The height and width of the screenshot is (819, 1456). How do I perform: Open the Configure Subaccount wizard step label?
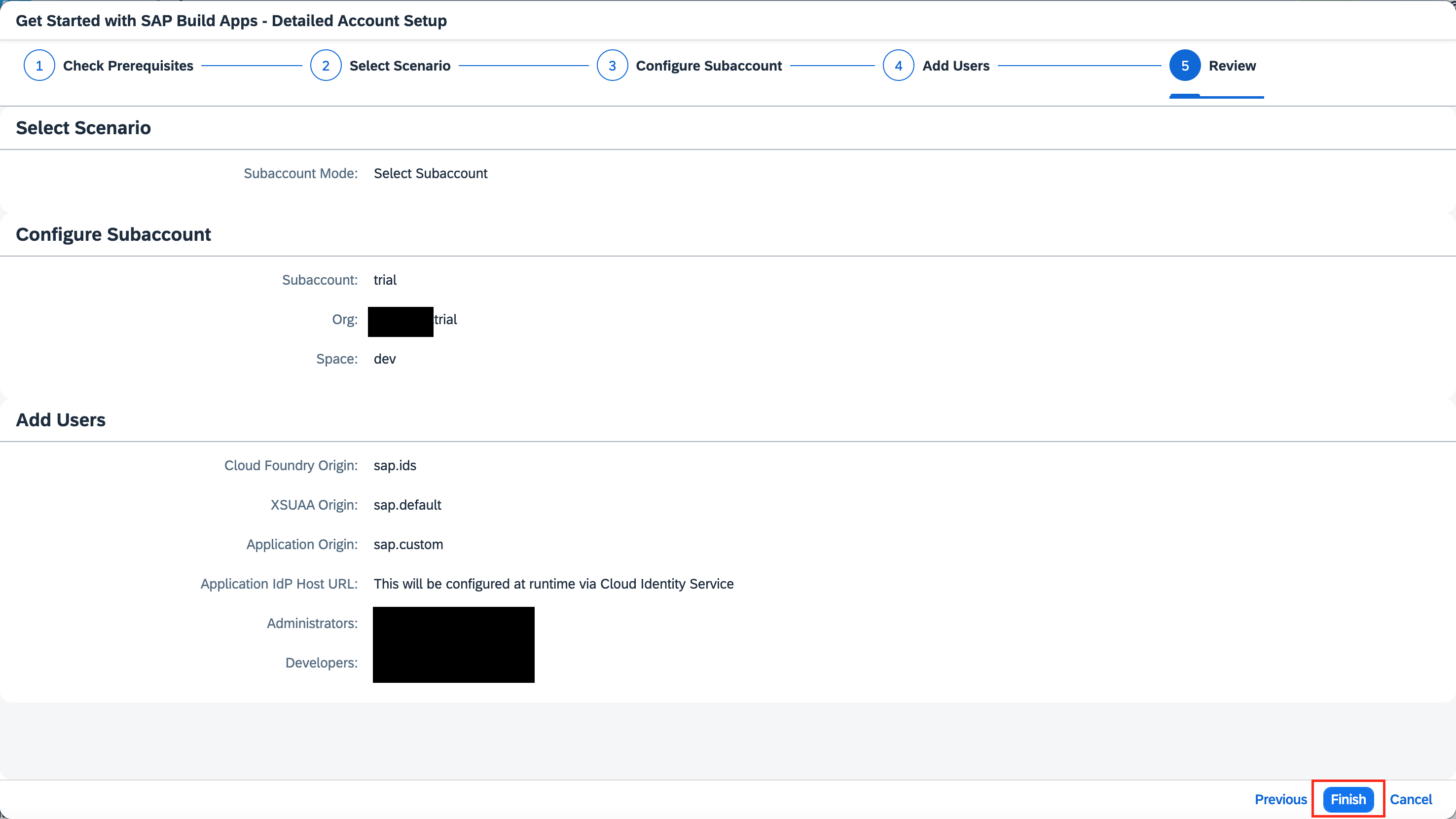[x=709, y=66]
